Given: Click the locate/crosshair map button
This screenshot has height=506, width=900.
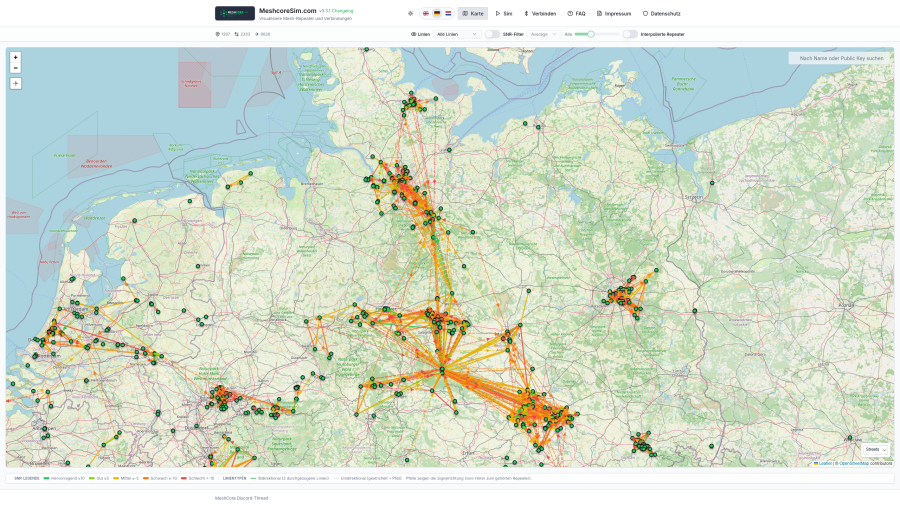Looking at the screenshot, I should 15,83.
